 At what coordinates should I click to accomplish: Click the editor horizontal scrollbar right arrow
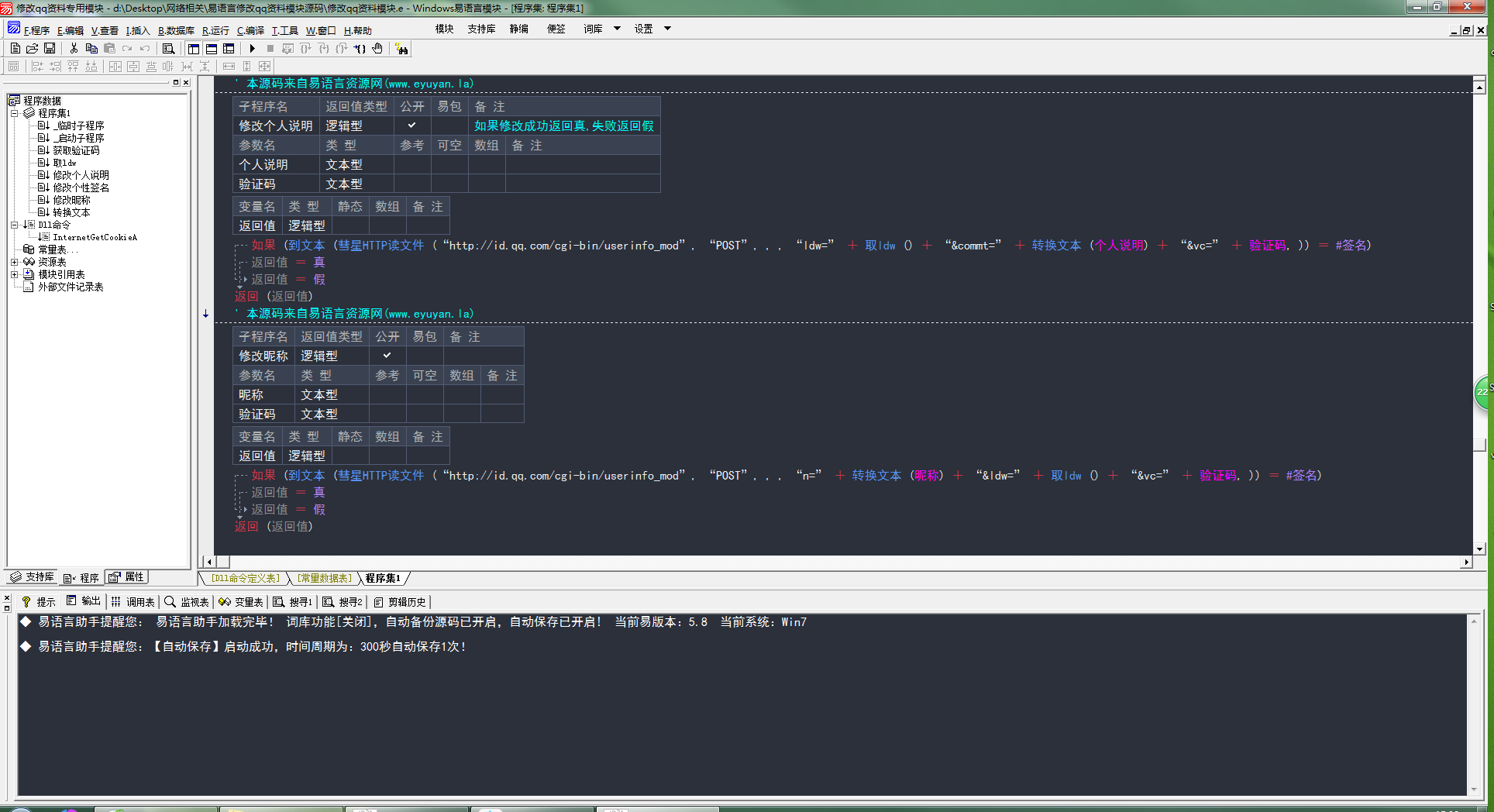point(1466,562)
